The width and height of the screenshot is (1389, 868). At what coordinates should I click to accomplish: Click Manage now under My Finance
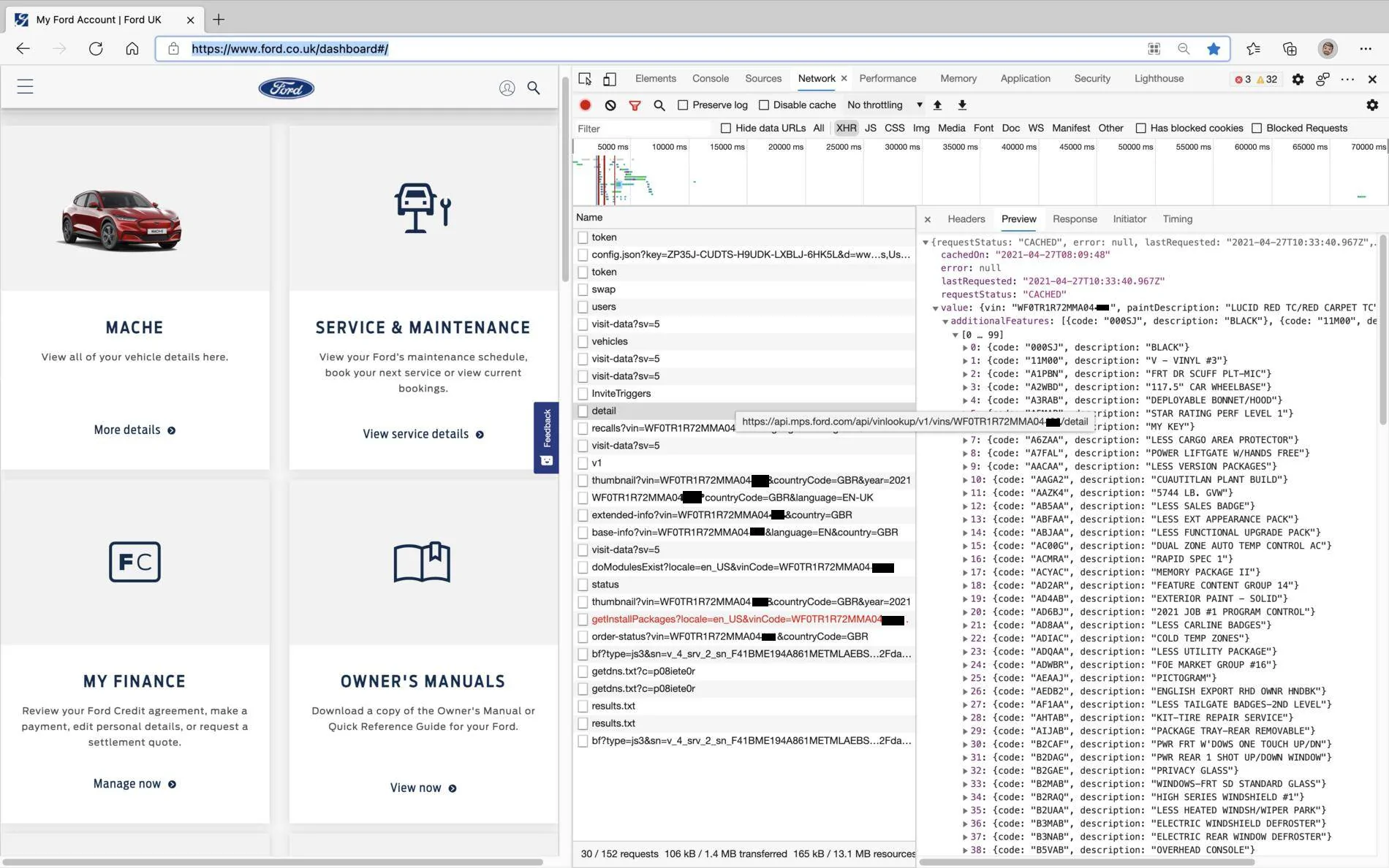click(135, 784)
